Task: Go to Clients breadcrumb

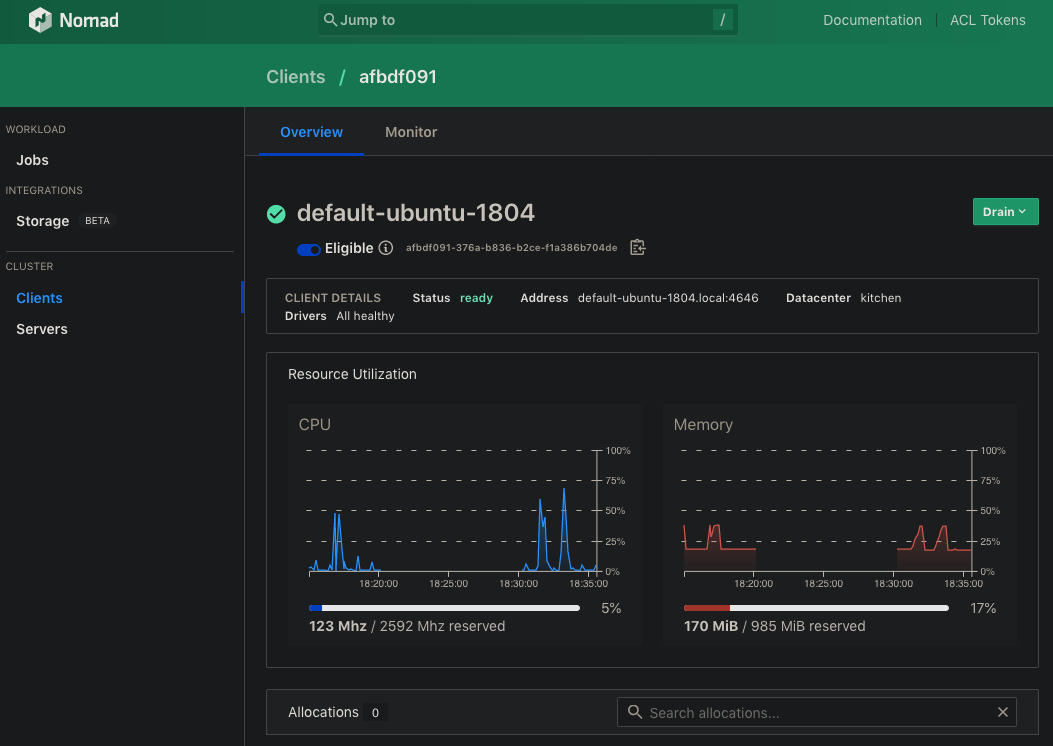Action: tap(295, 77)
